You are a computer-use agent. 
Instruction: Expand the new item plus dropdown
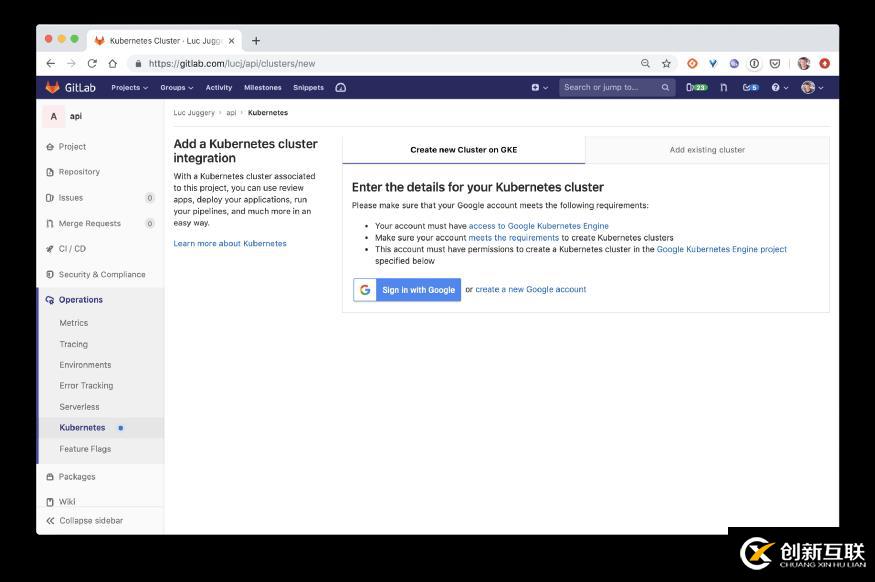pos(539,88)
